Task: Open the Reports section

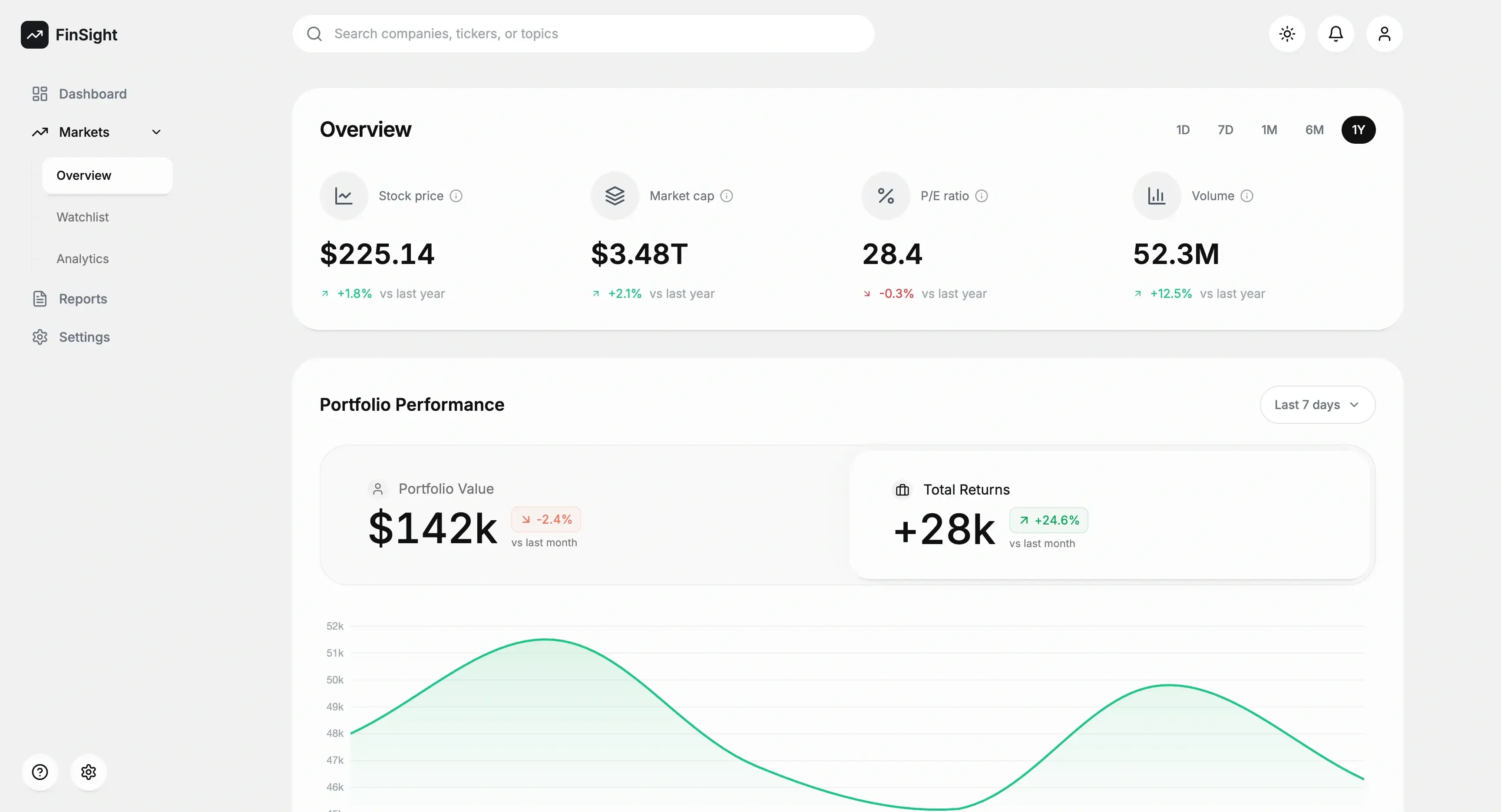Action: point(83,299)
